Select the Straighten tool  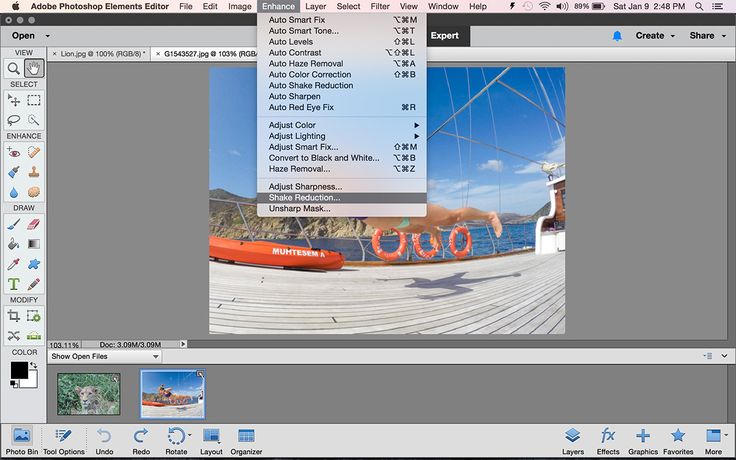click(34, 336)
